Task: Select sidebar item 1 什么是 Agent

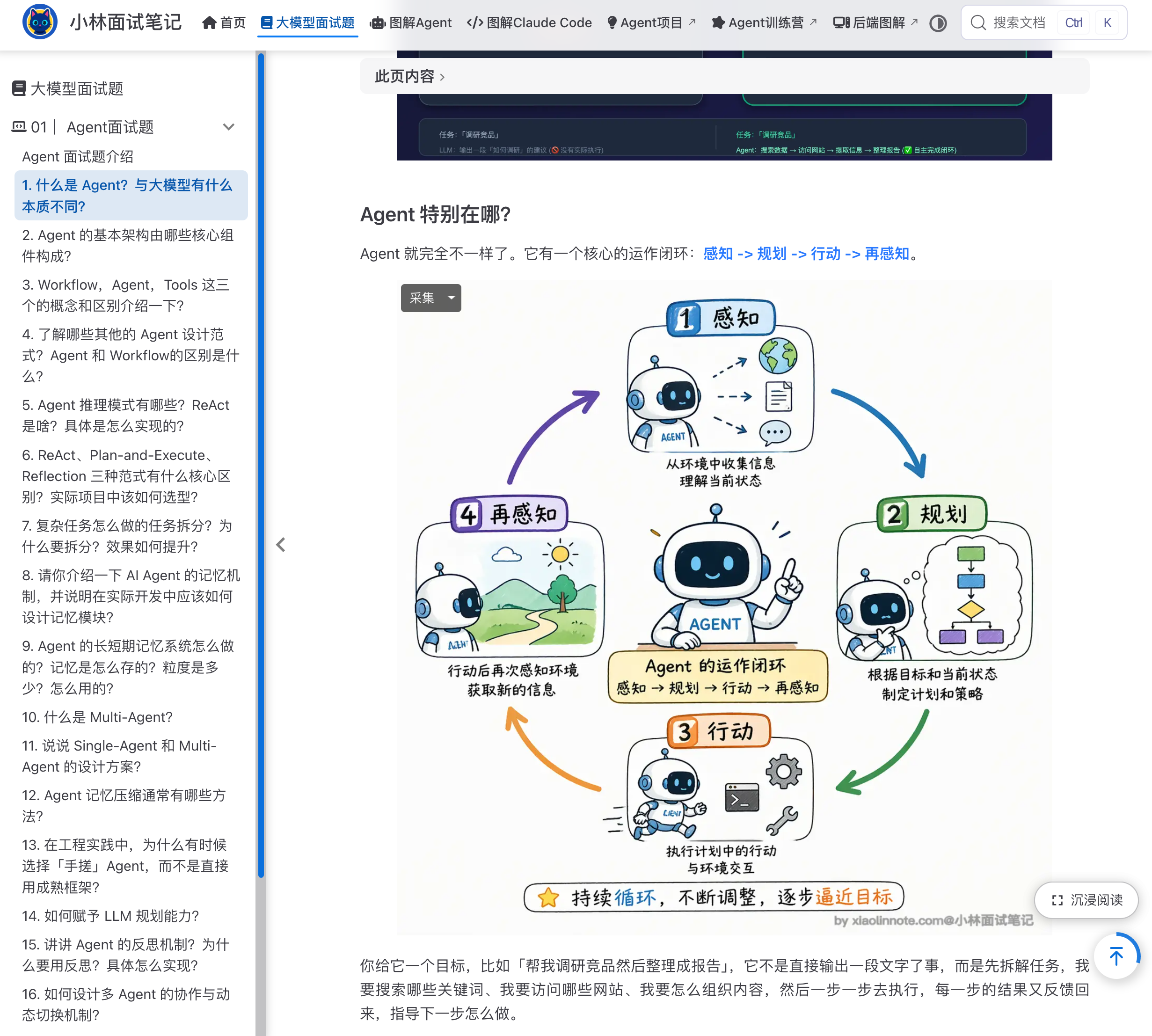Action: [131, 195]
